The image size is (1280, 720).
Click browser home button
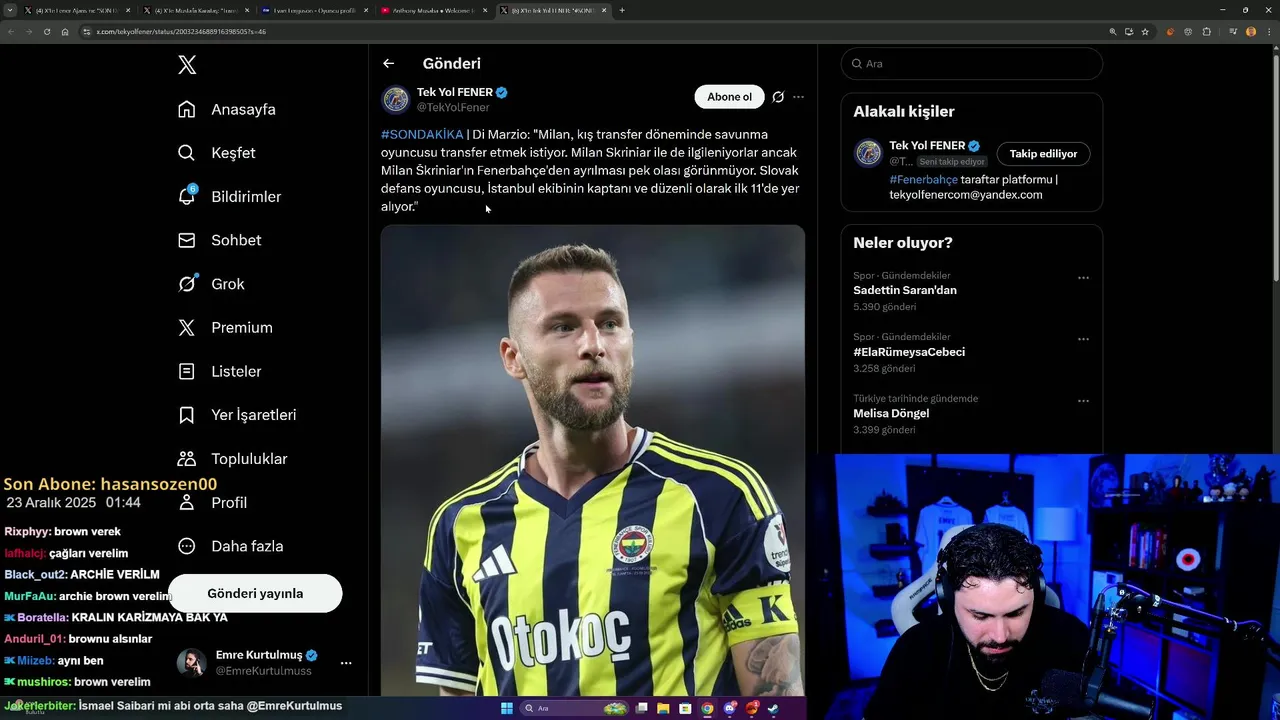tap(65, 31)
